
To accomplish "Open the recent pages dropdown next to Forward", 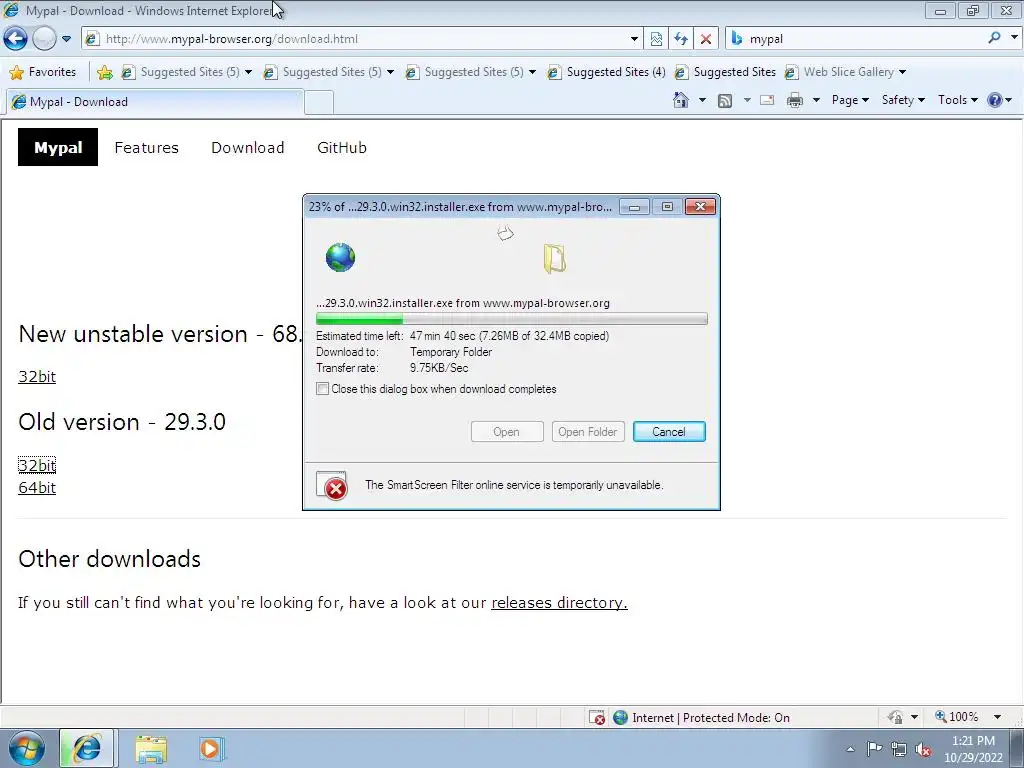I will click(x=66, y=39).
